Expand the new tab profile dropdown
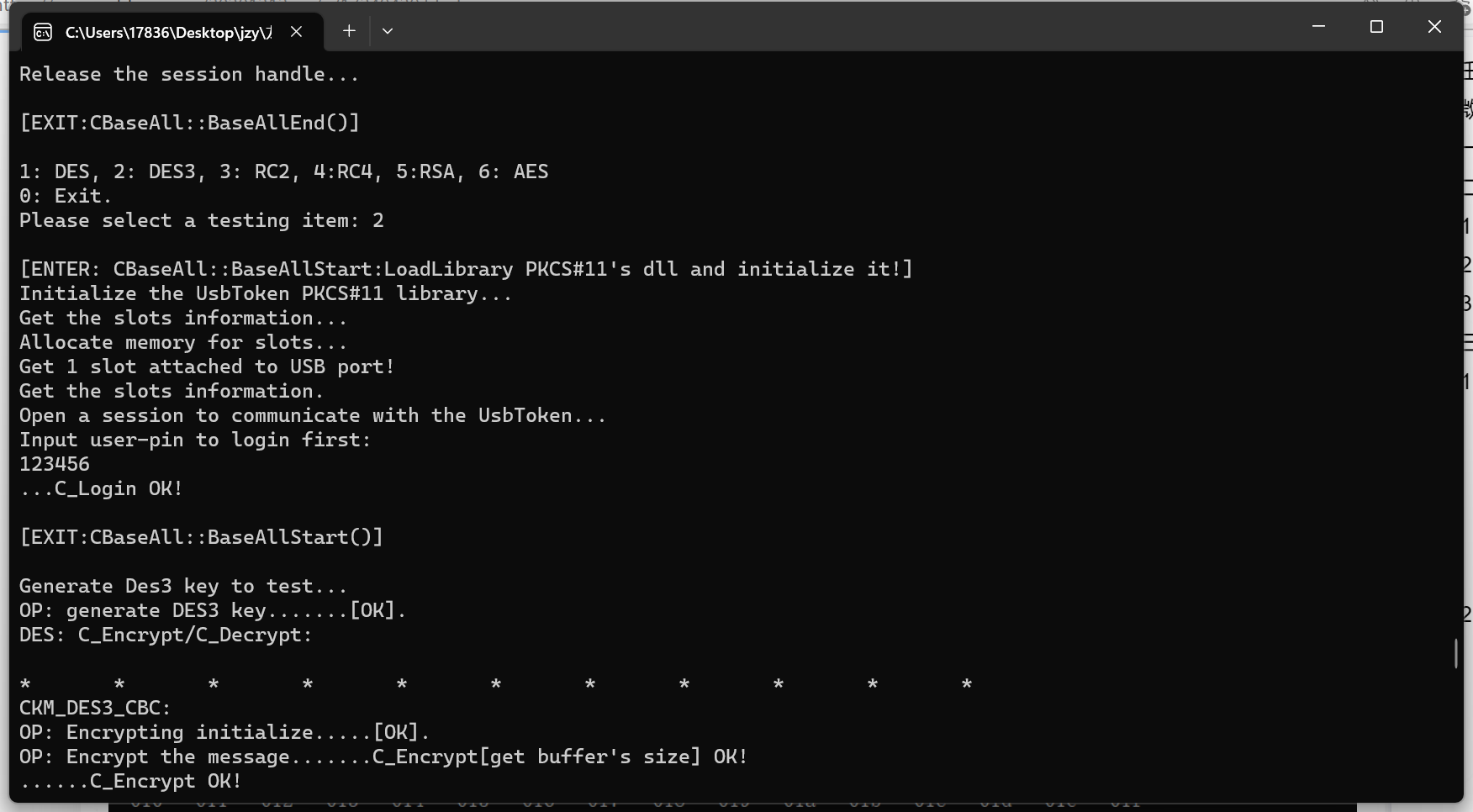The height and width of the screenshot is (812, 1473). 388,31
